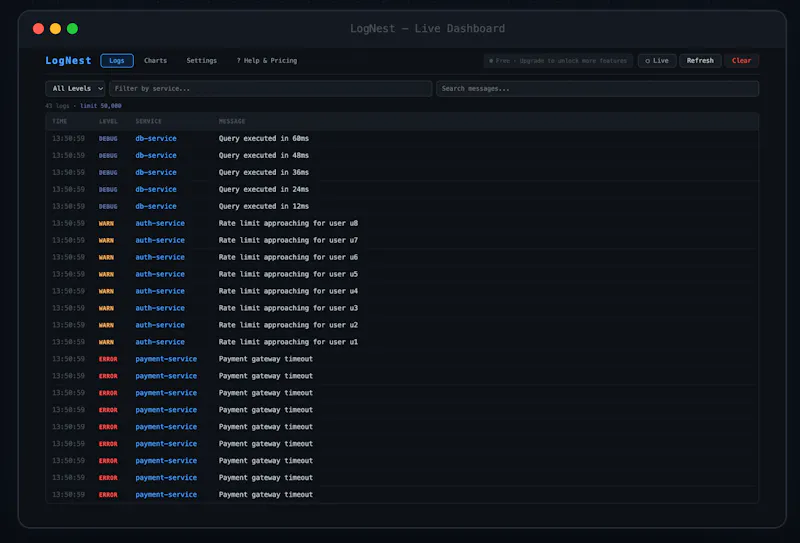The image size is (800, 543).
Task: Select "Rate limit approaching for user u1"
Action: pos(288,342)
